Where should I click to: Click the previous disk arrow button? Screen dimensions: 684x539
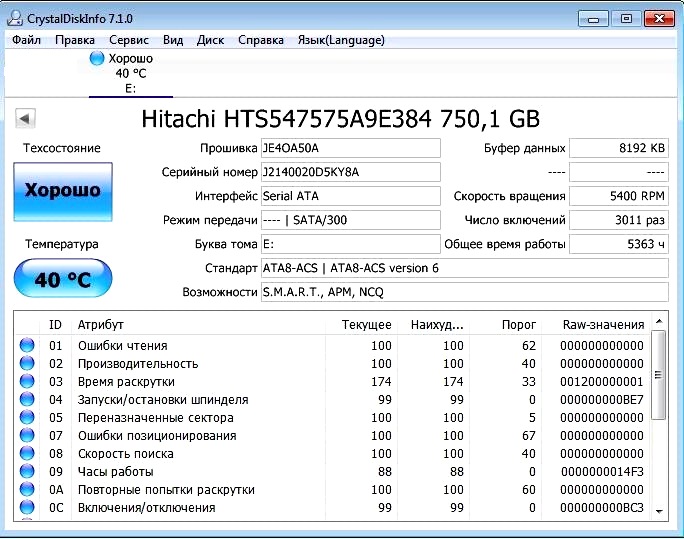click(x=25, y=118)
